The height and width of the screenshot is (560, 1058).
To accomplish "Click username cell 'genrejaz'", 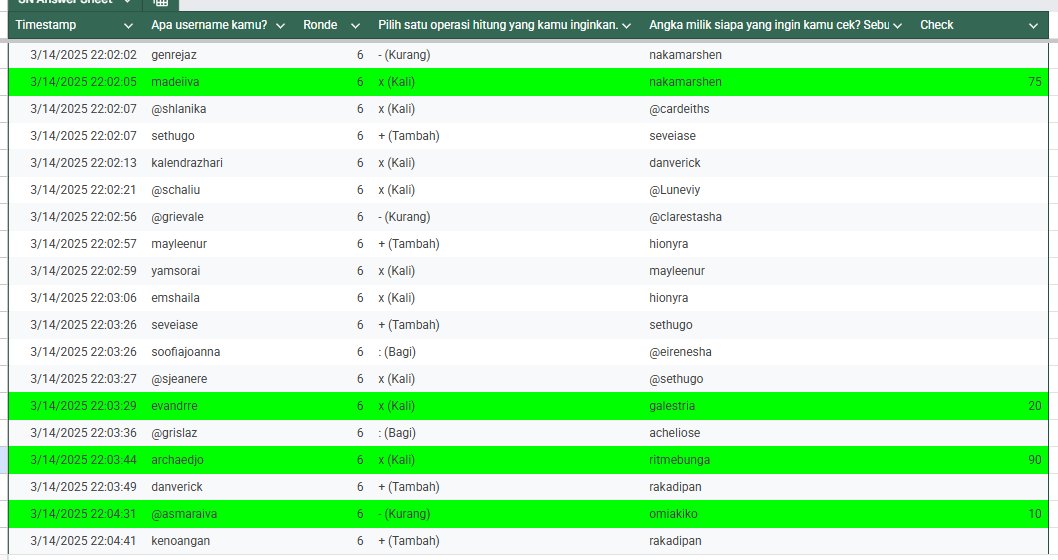I will 174,55.
